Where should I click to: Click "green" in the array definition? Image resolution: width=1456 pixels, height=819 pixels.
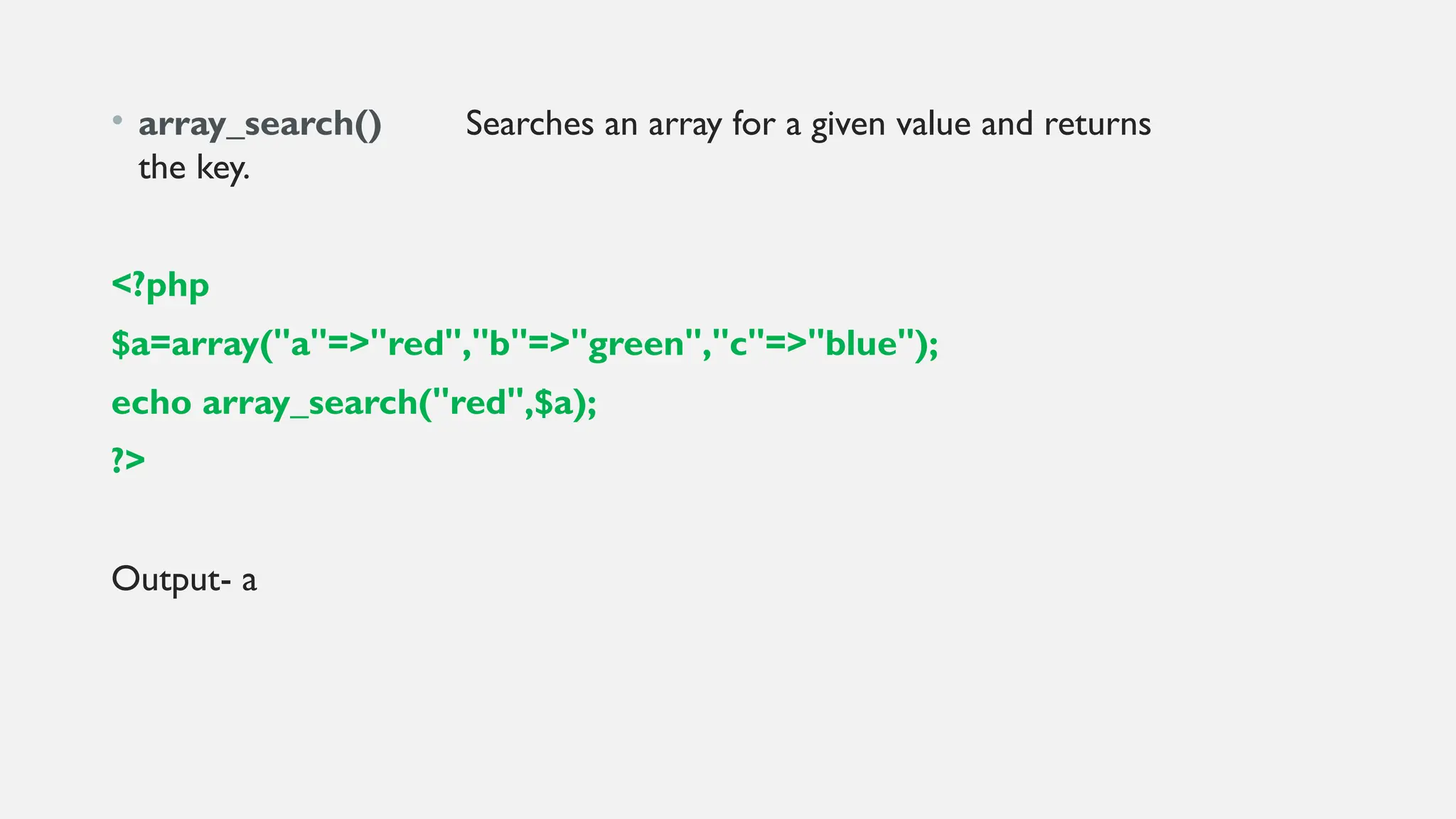636,344
